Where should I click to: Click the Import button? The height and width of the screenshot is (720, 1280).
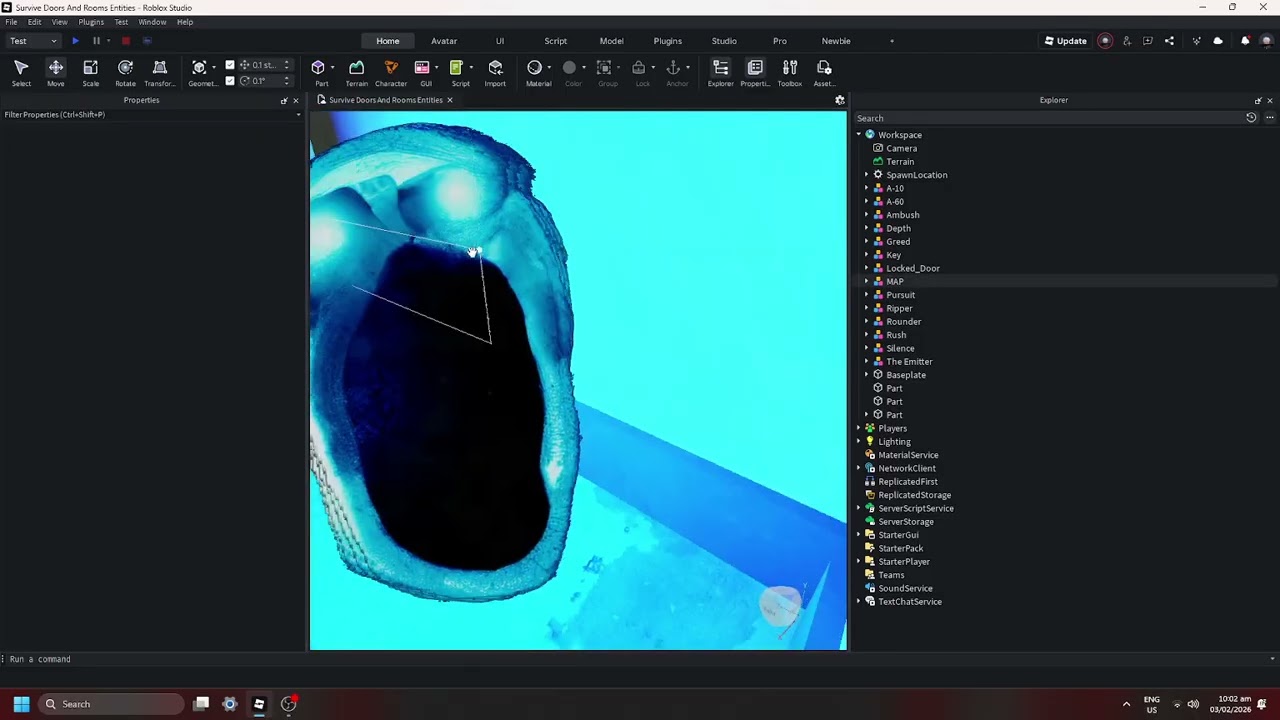495,73
